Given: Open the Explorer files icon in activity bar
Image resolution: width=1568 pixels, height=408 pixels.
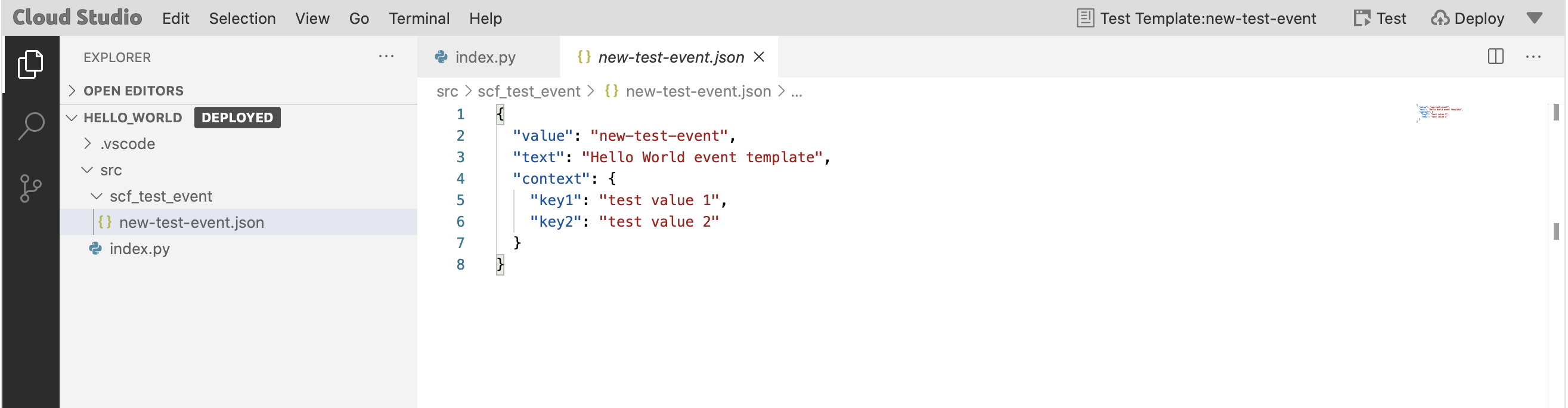Looking at the screenshot, I should 30,64.
